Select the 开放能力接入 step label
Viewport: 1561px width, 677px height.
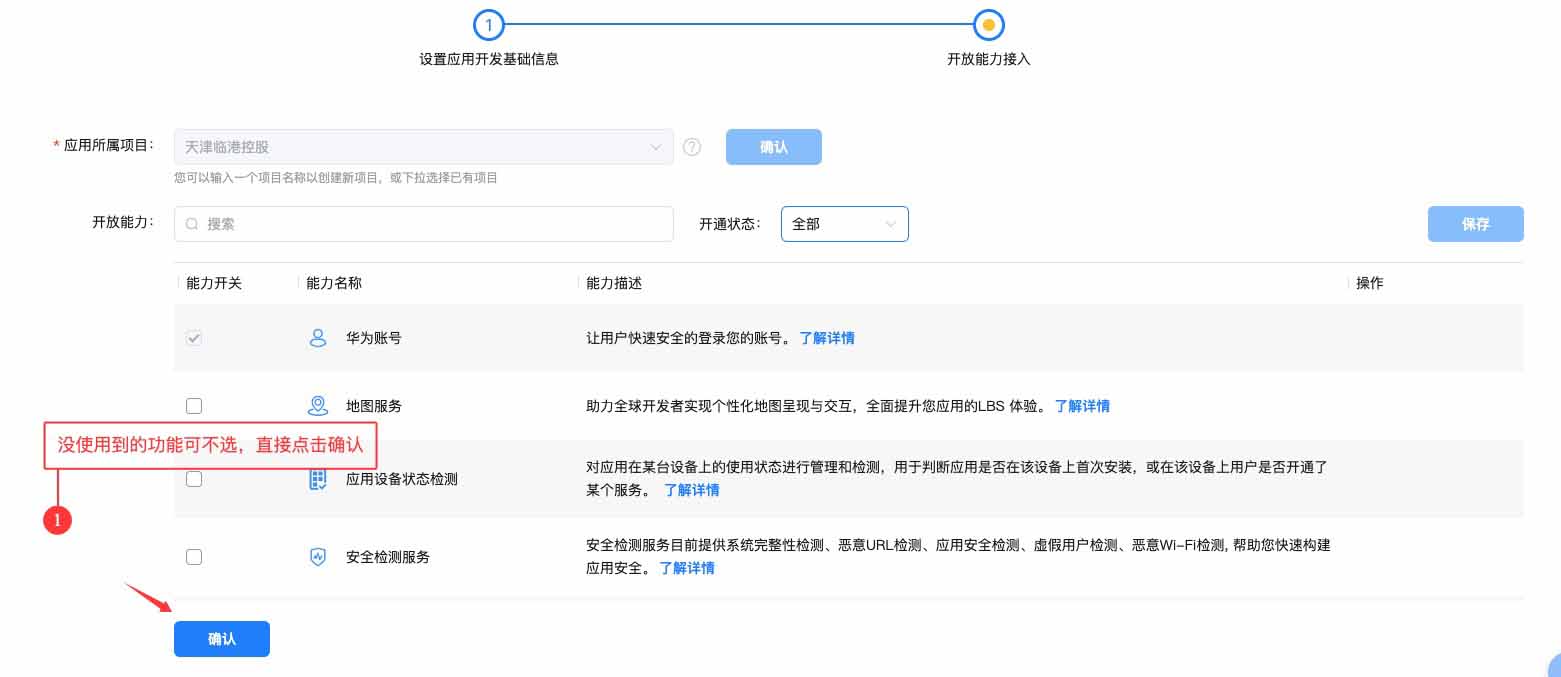(x=988, y=59)
